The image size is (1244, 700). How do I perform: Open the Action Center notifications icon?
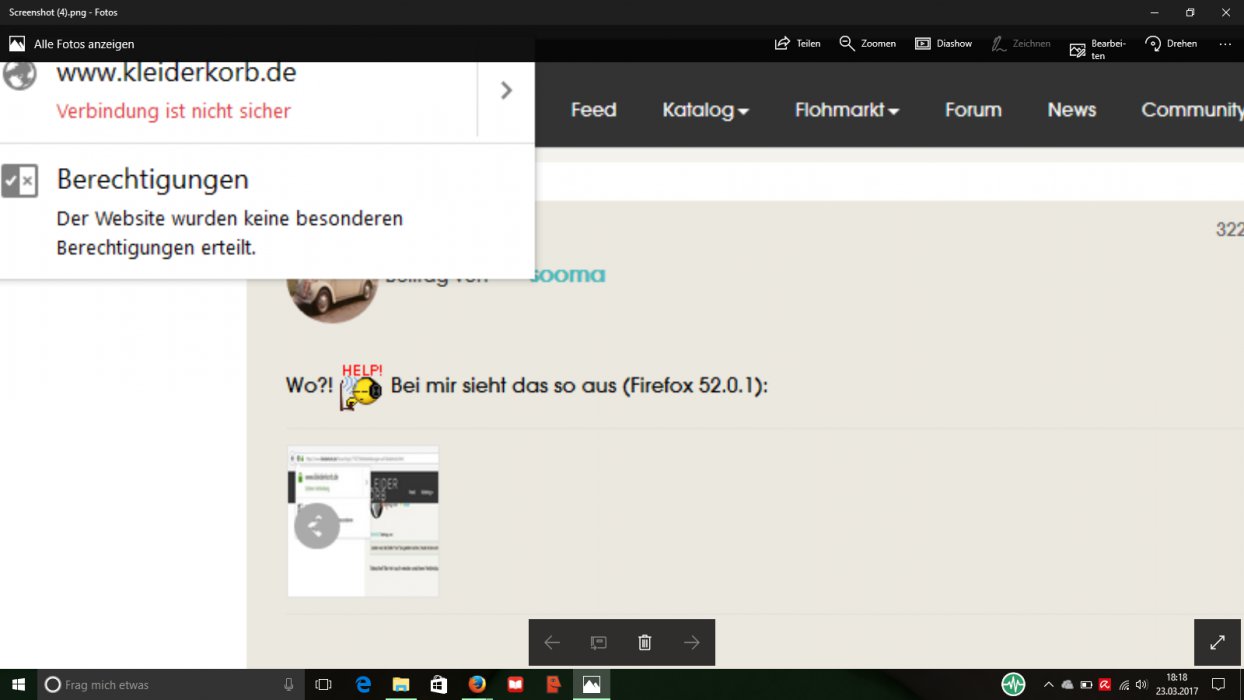1218,685
